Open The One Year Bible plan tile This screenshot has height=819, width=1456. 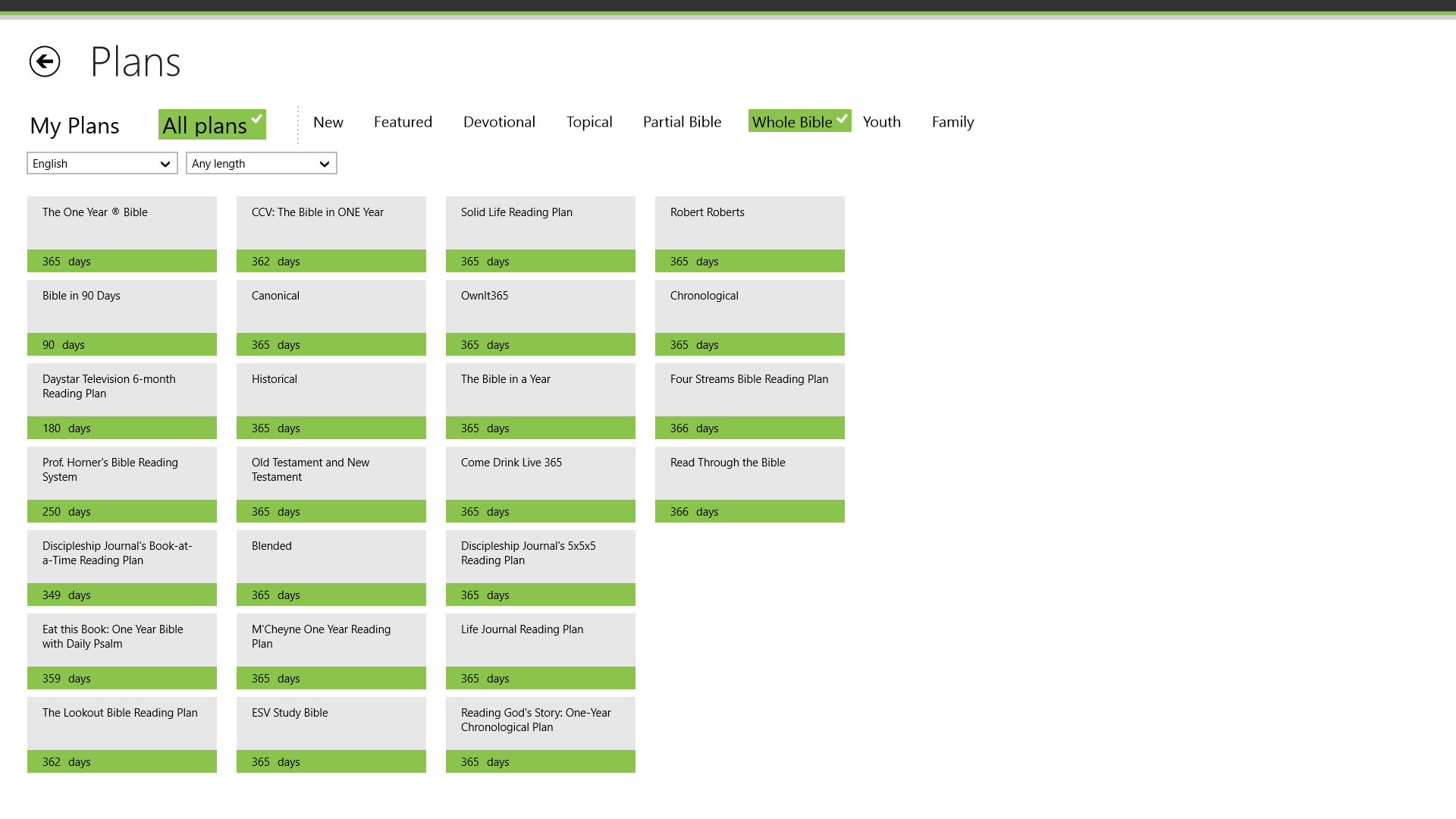click(x=122, y=234)
